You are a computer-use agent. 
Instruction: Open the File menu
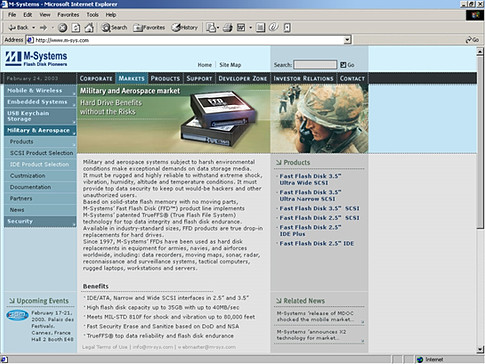(x=12, y=15)
